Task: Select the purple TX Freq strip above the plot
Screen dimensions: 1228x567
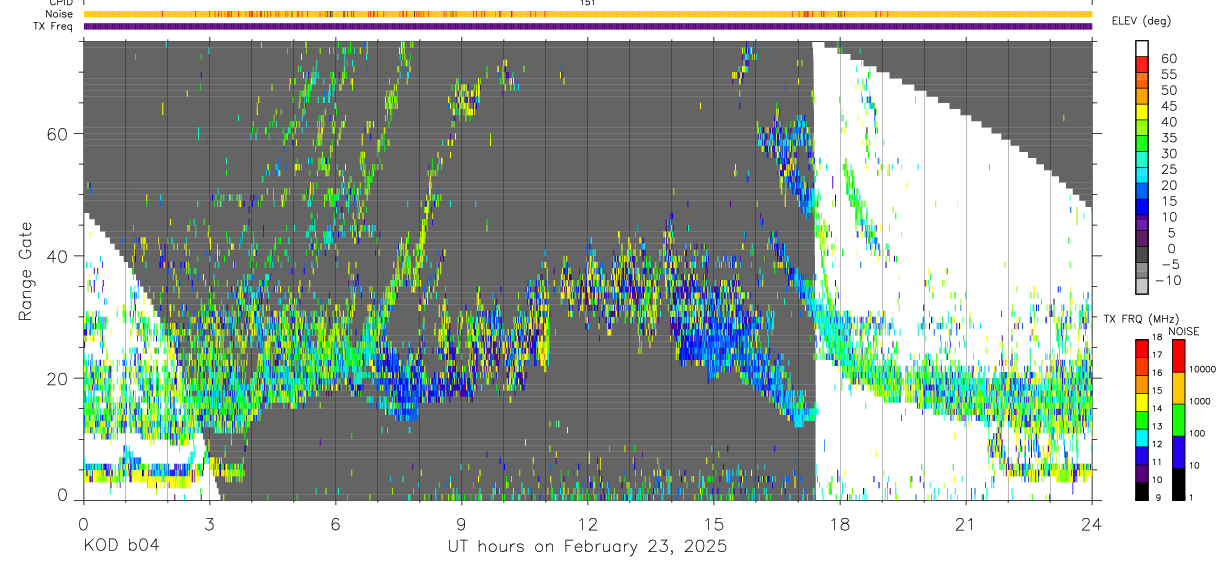Action: (587, 26)
